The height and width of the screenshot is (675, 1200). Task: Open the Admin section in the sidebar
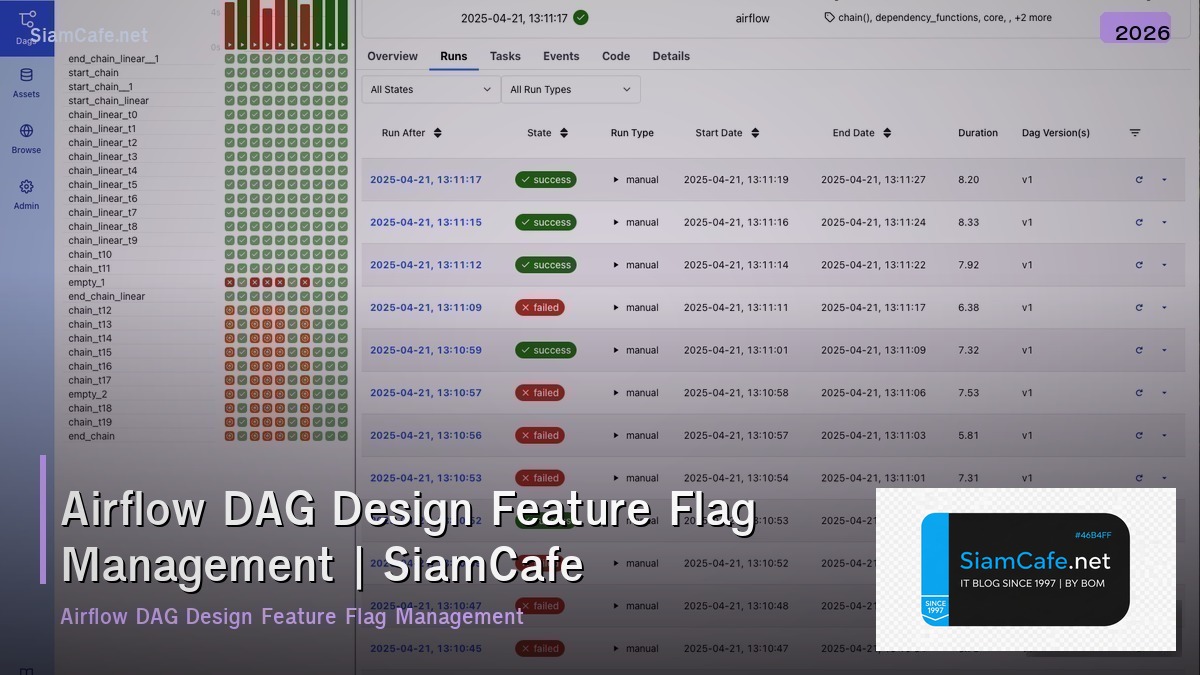(26, 193)
